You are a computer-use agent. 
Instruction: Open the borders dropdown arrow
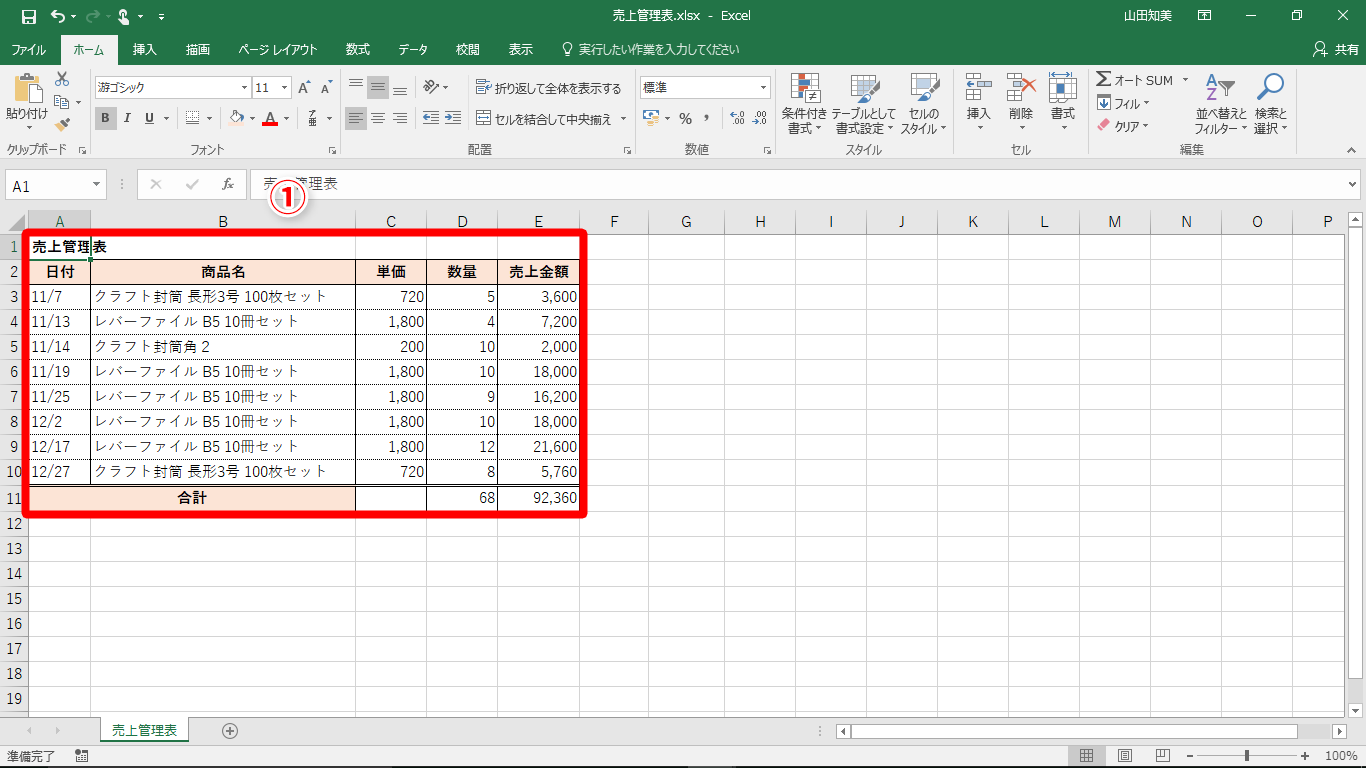point(210,118)
